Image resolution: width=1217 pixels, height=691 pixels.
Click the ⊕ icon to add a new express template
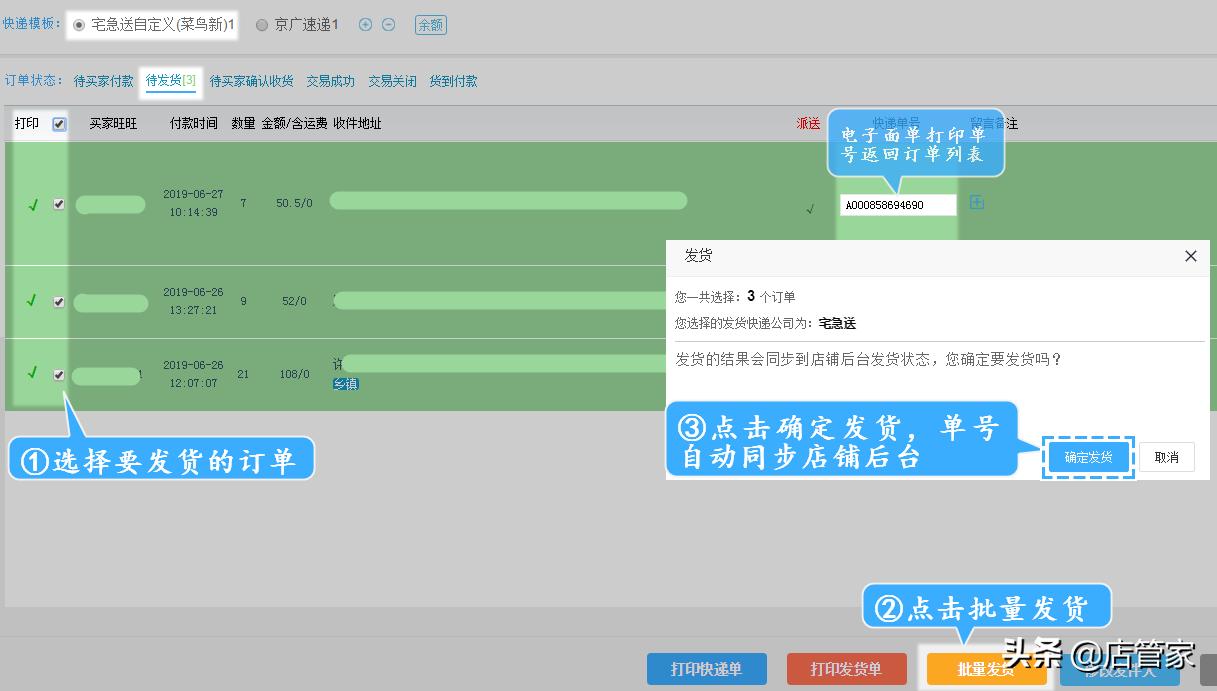pyautogui.click(x=364, y=24)
